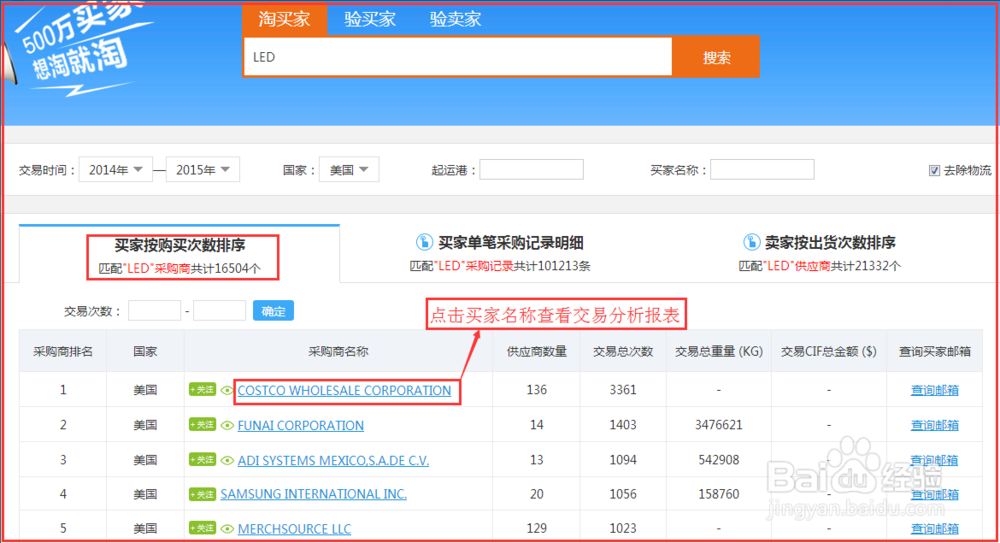Open the 2014年 start year dropdown

tap(115, 170)
